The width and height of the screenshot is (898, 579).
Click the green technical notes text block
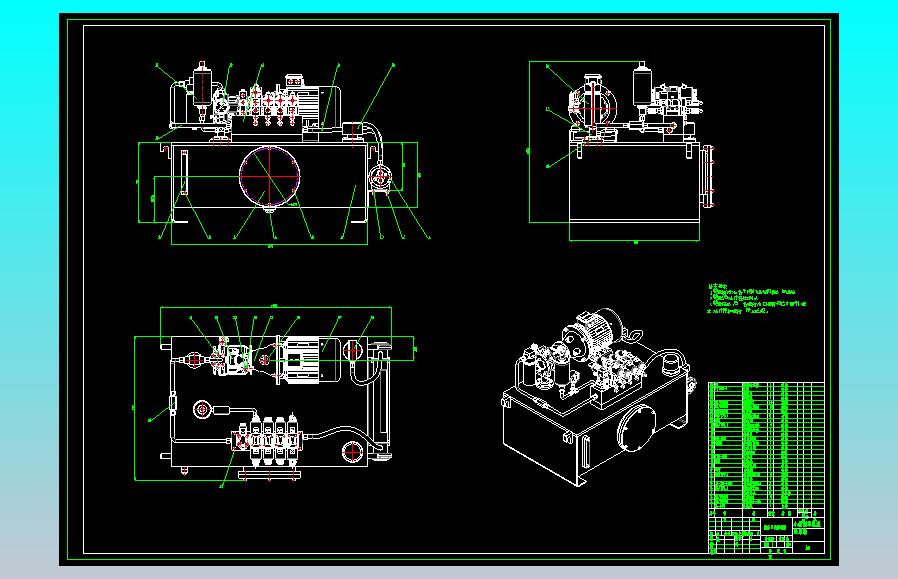[x=757, y=300]
